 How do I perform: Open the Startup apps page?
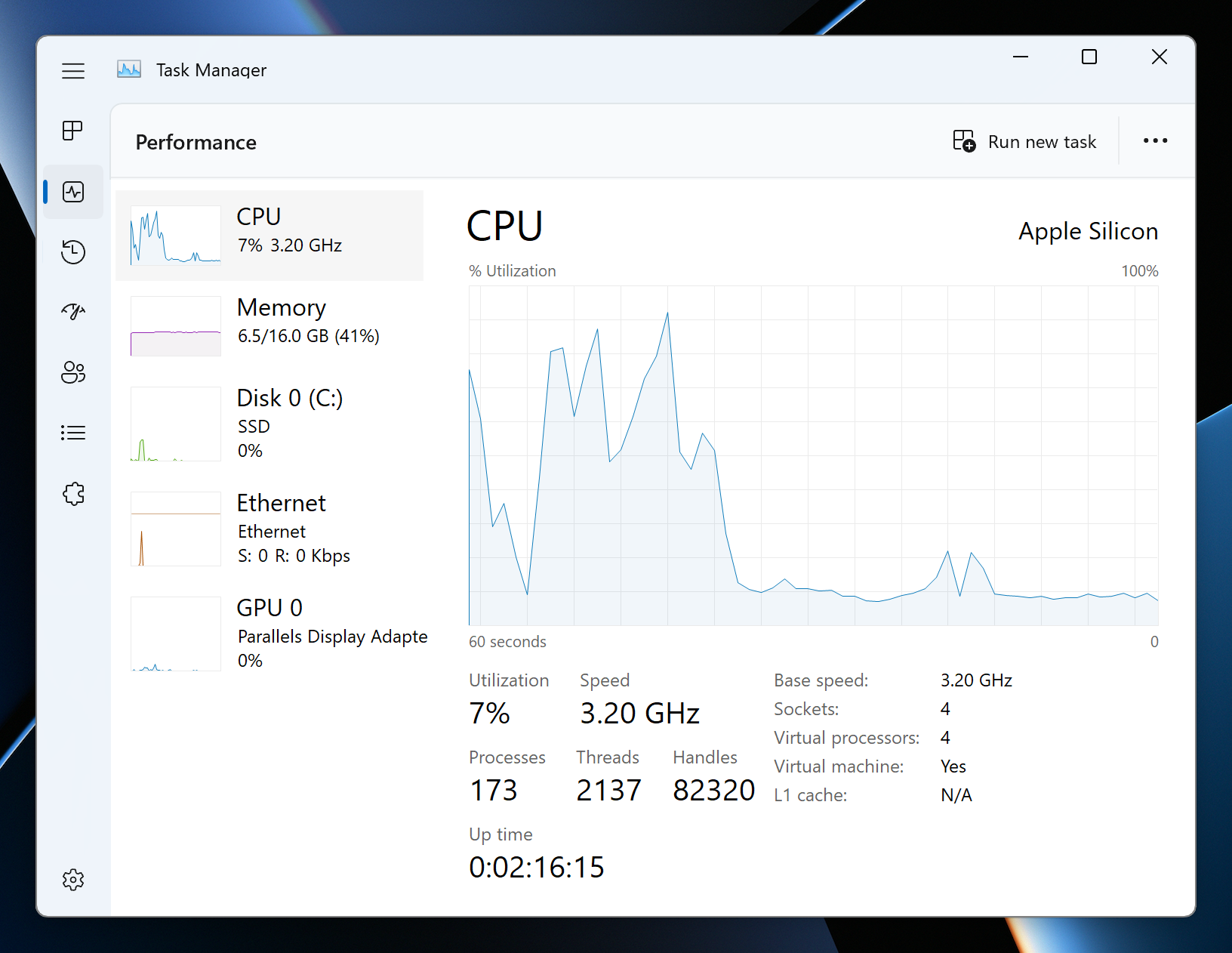(73, 312)
